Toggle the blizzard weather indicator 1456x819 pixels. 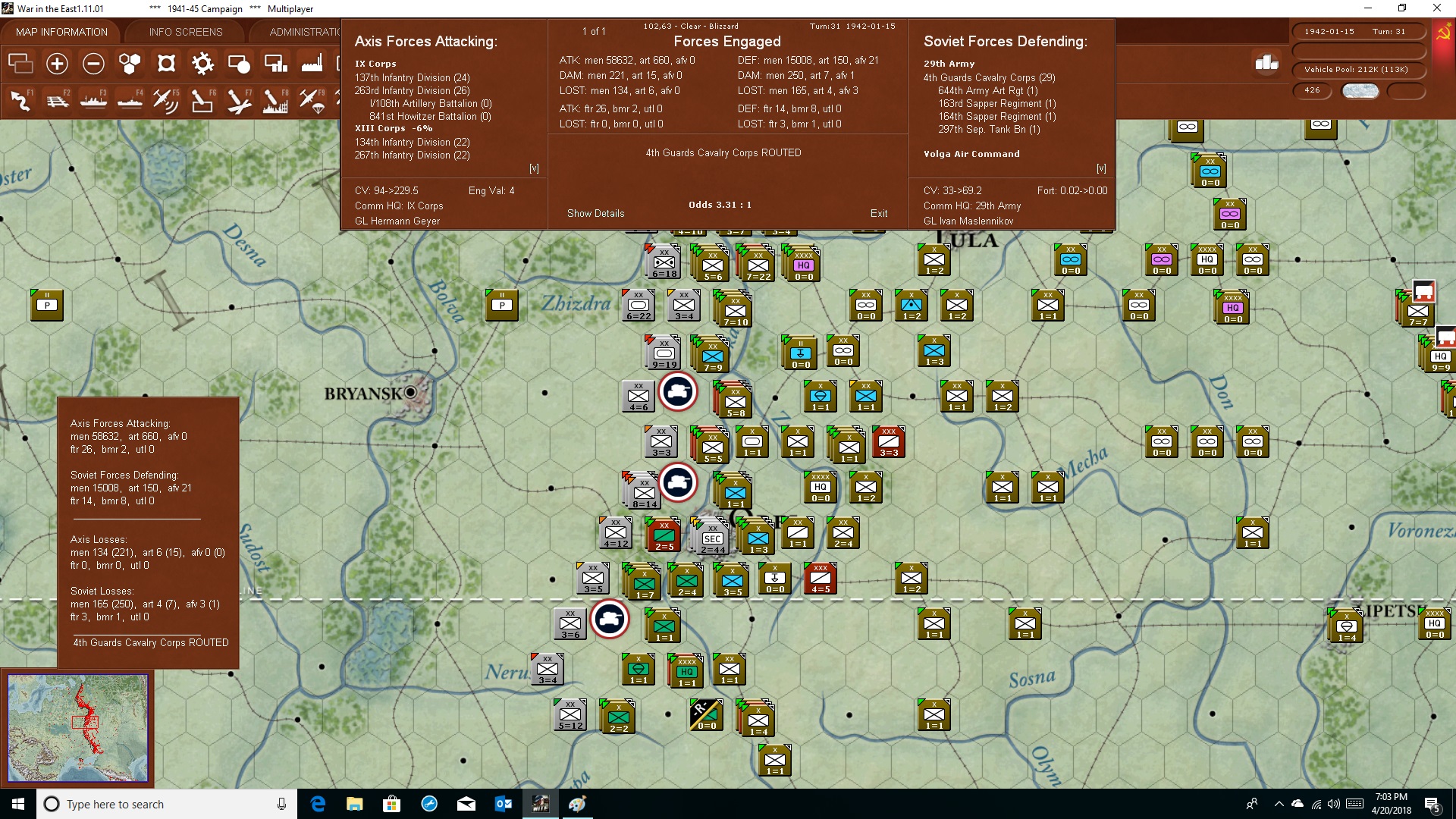click(x=1360, y=91)
